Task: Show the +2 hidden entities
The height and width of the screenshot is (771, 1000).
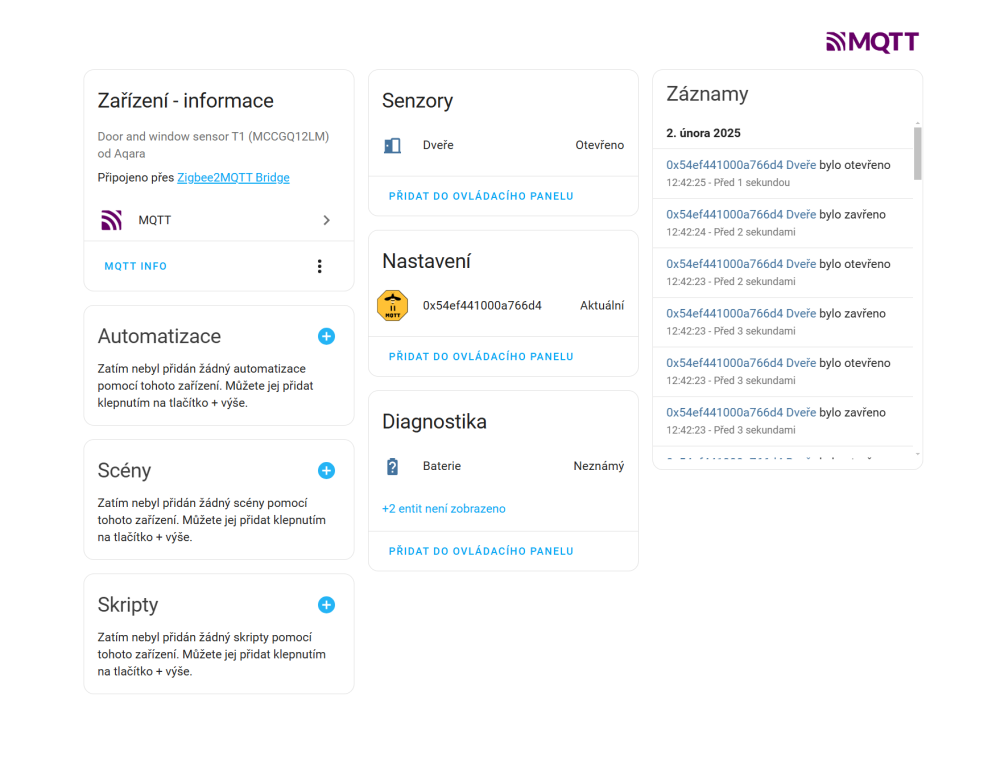Action: pos(444,509)
